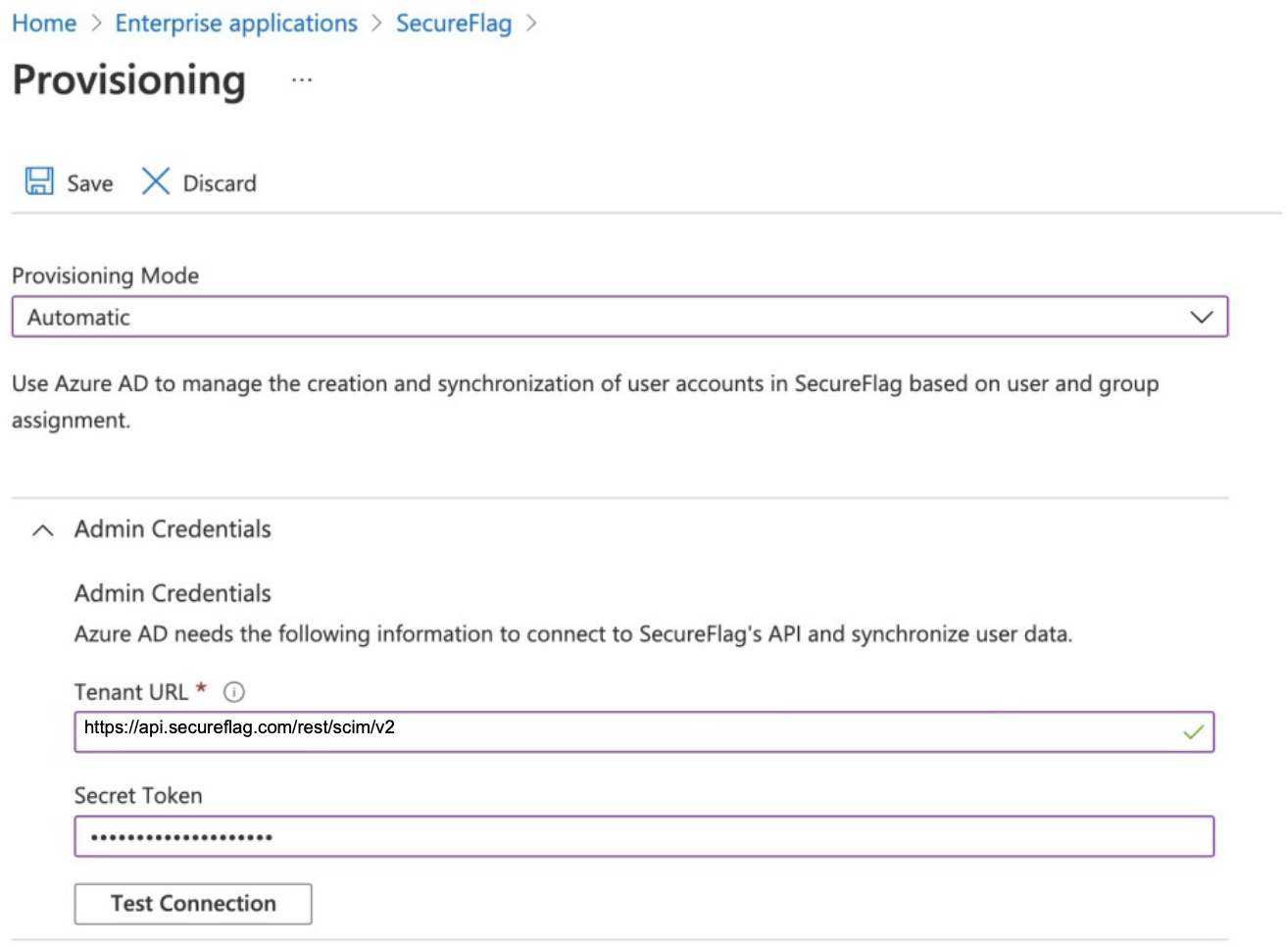This screenshot has height=947, width=1288.
Task: Open the ellipsis menu beside Provisioning title
Action: coord(302,80)
